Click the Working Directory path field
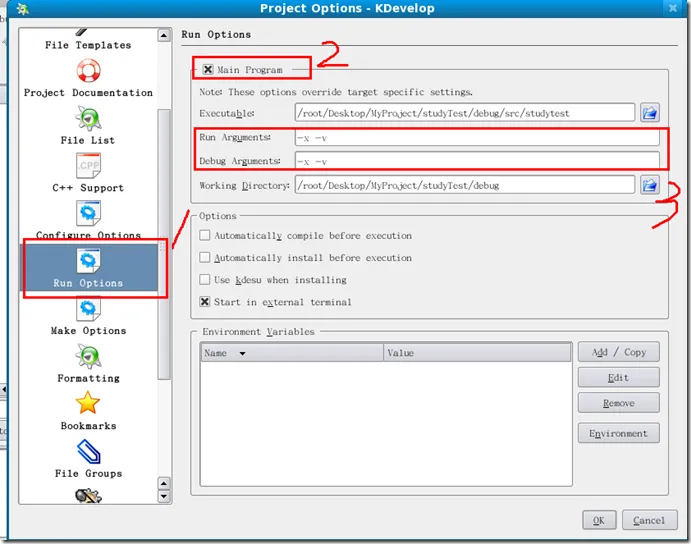Viewport: 691px width, 544px height. (x=465, y=185)
